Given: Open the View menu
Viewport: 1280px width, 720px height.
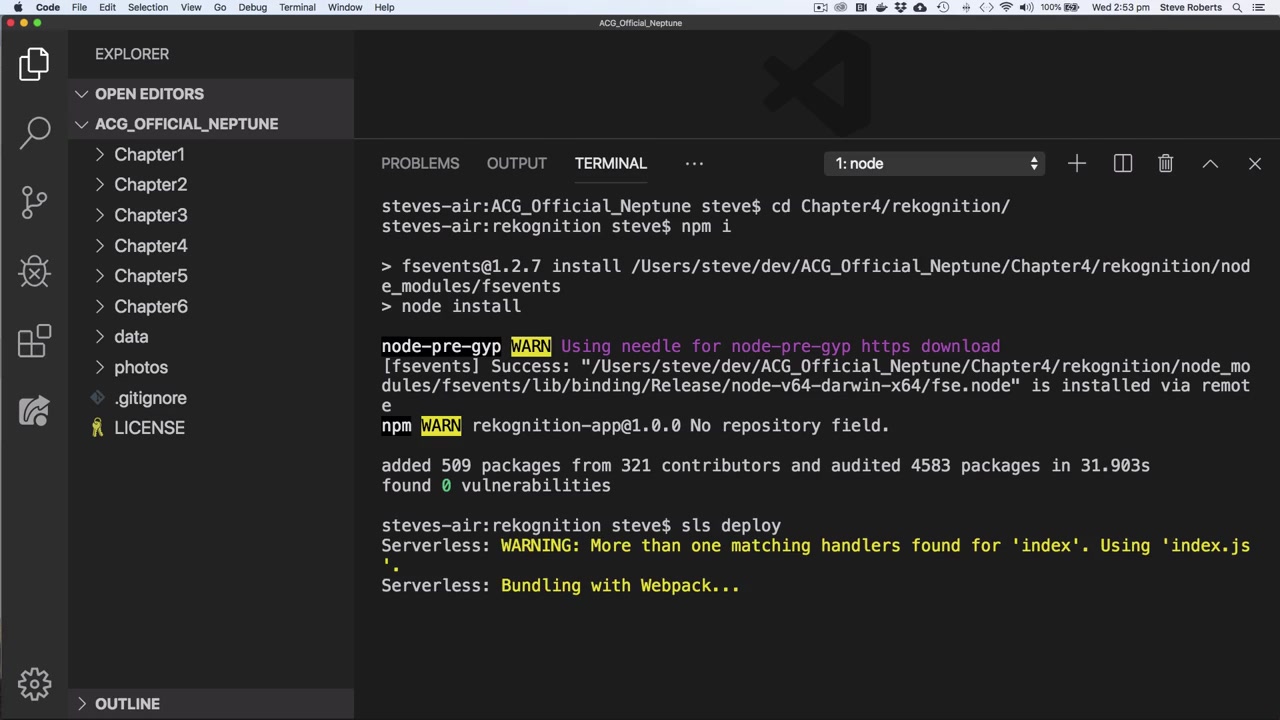Looking at the screenshot, I should (x=191, y=7).
